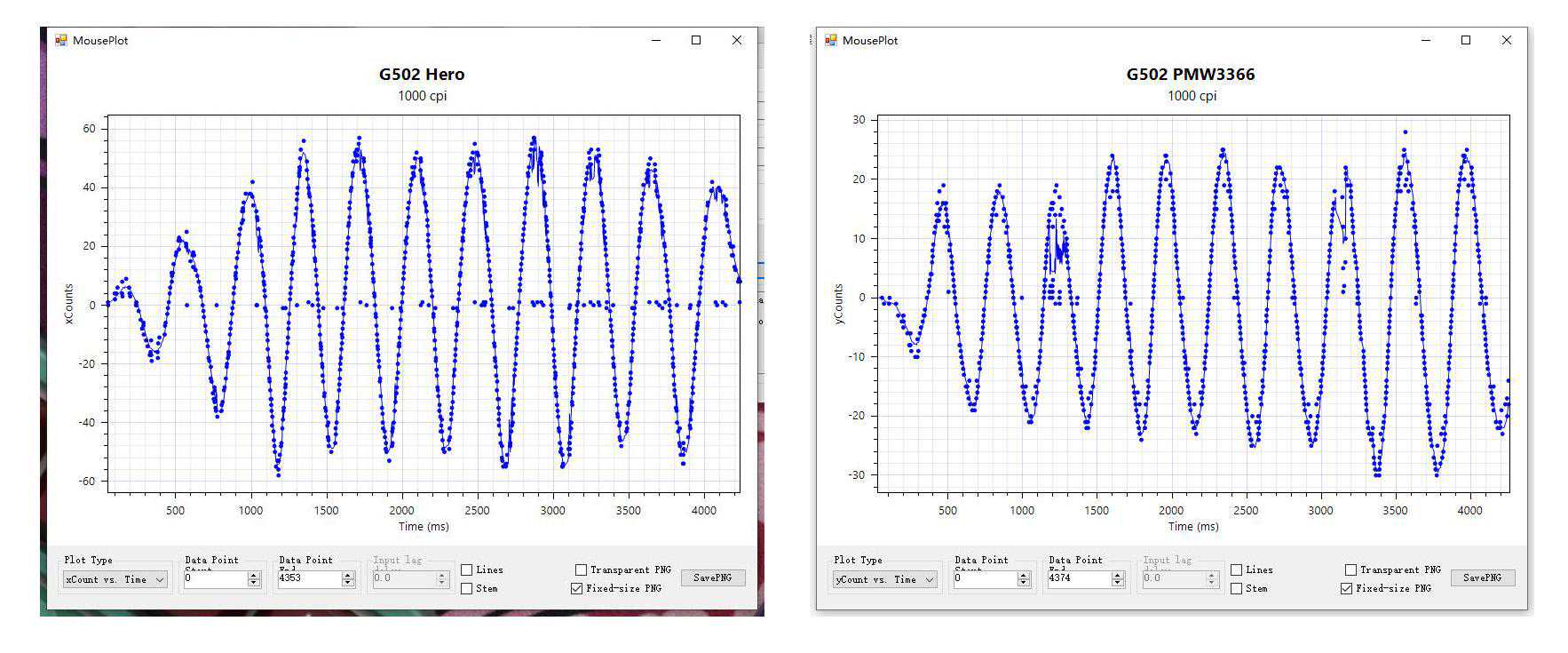1568x653 pixels.
Task: Increase the Data Point Start value in the PMW3366 window
Action: click(1024, 575)
